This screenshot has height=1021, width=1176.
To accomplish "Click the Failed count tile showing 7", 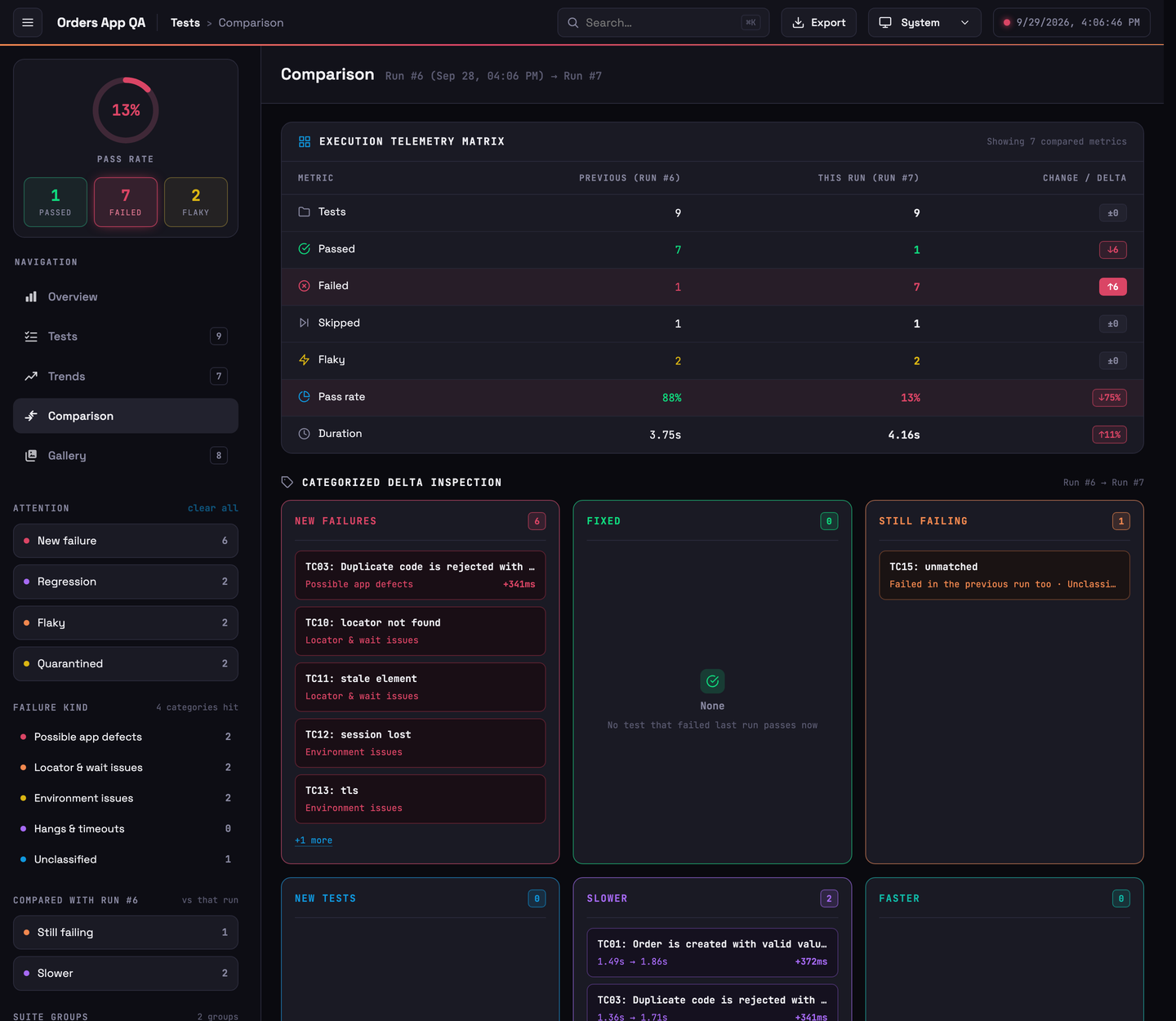I will click(126, 202).
